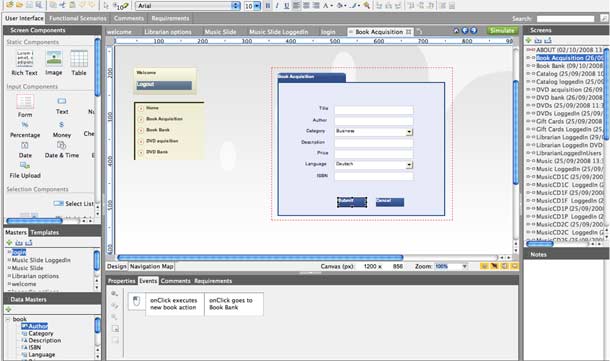Click the open folder icon in the toolbar
610x361 pixels.
19,5
